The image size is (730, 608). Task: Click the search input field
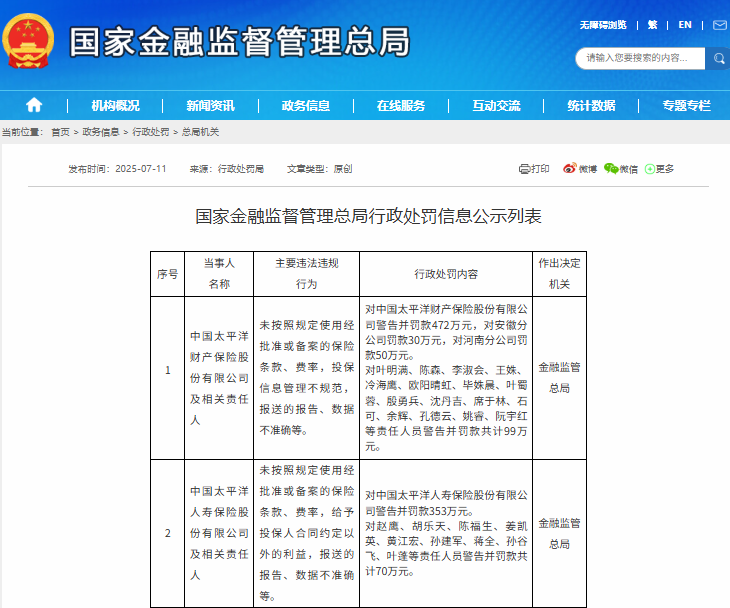(x=641, y=59)
